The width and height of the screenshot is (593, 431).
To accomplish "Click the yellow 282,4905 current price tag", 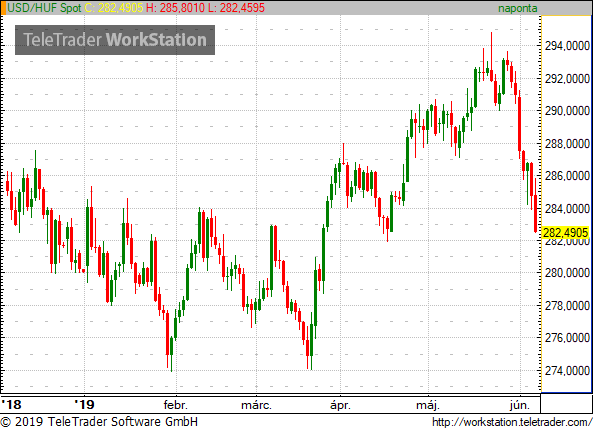I will click(x=565, y=233).
